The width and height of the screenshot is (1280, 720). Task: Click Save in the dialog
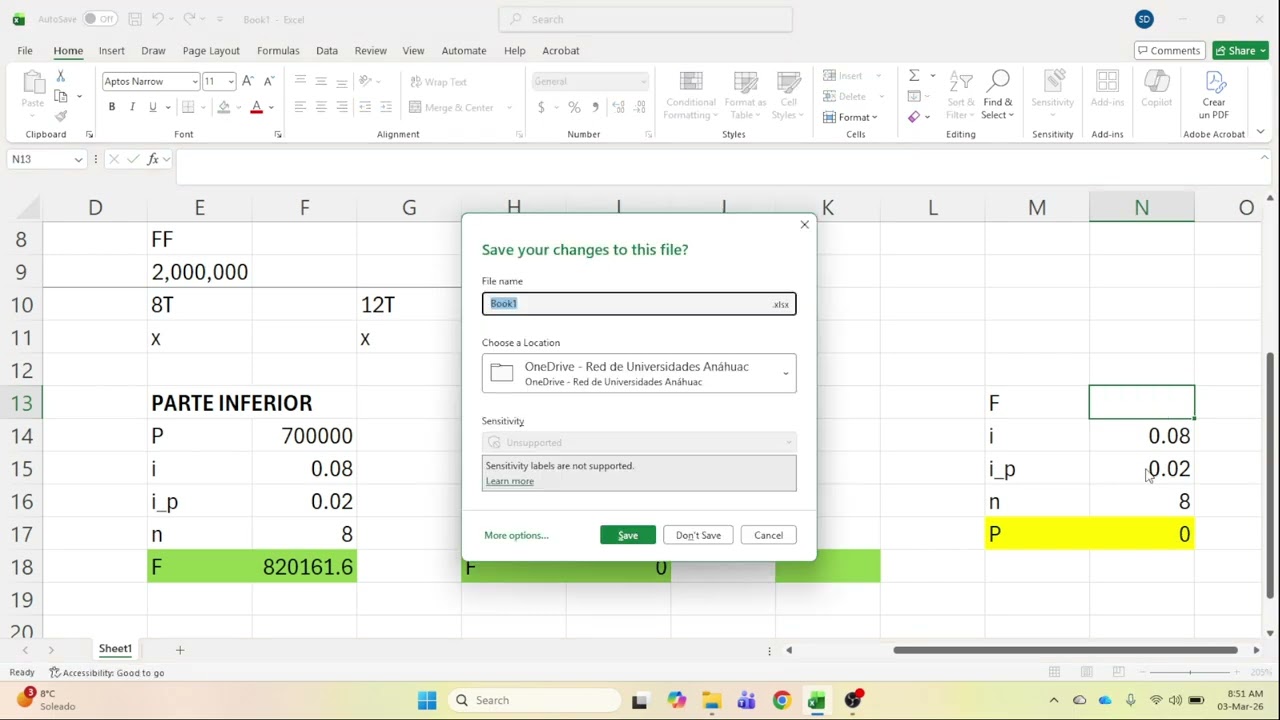[x=628, y=535]
